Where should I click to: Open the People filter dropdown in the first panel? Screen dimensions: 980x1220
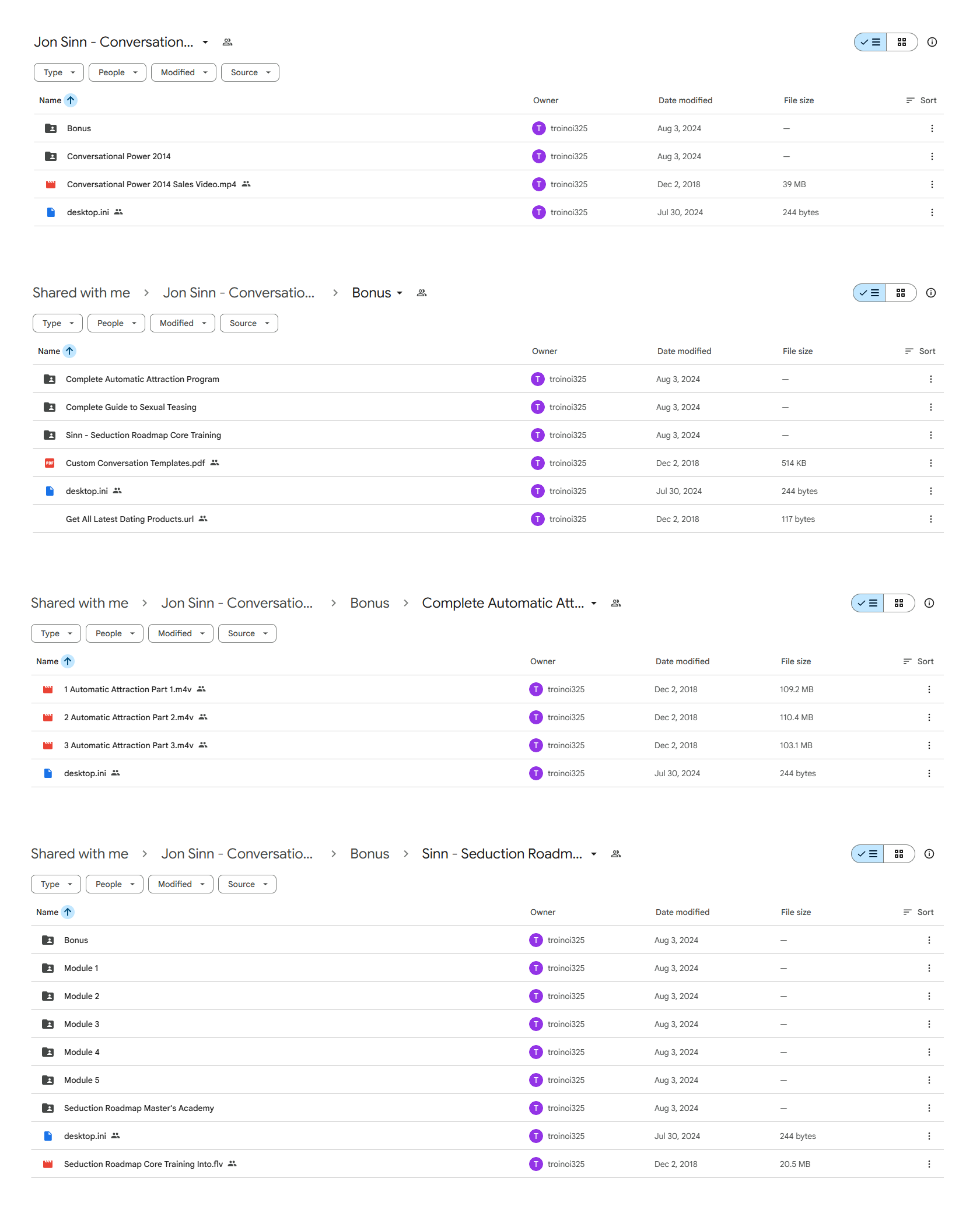click(117, 72)
